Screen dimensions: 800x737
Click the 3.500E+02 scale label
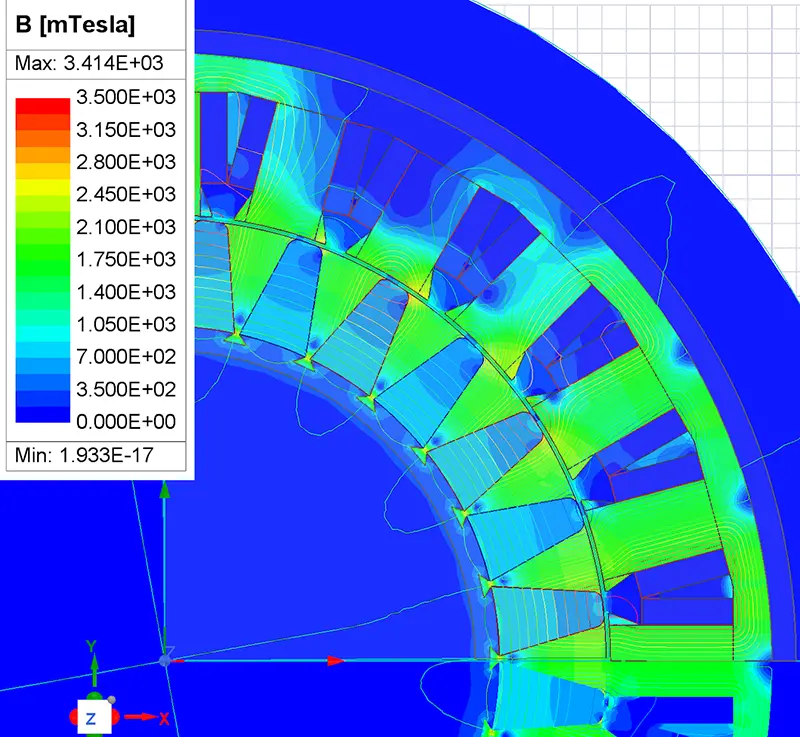pyautogui.click(x=126, y=389)
